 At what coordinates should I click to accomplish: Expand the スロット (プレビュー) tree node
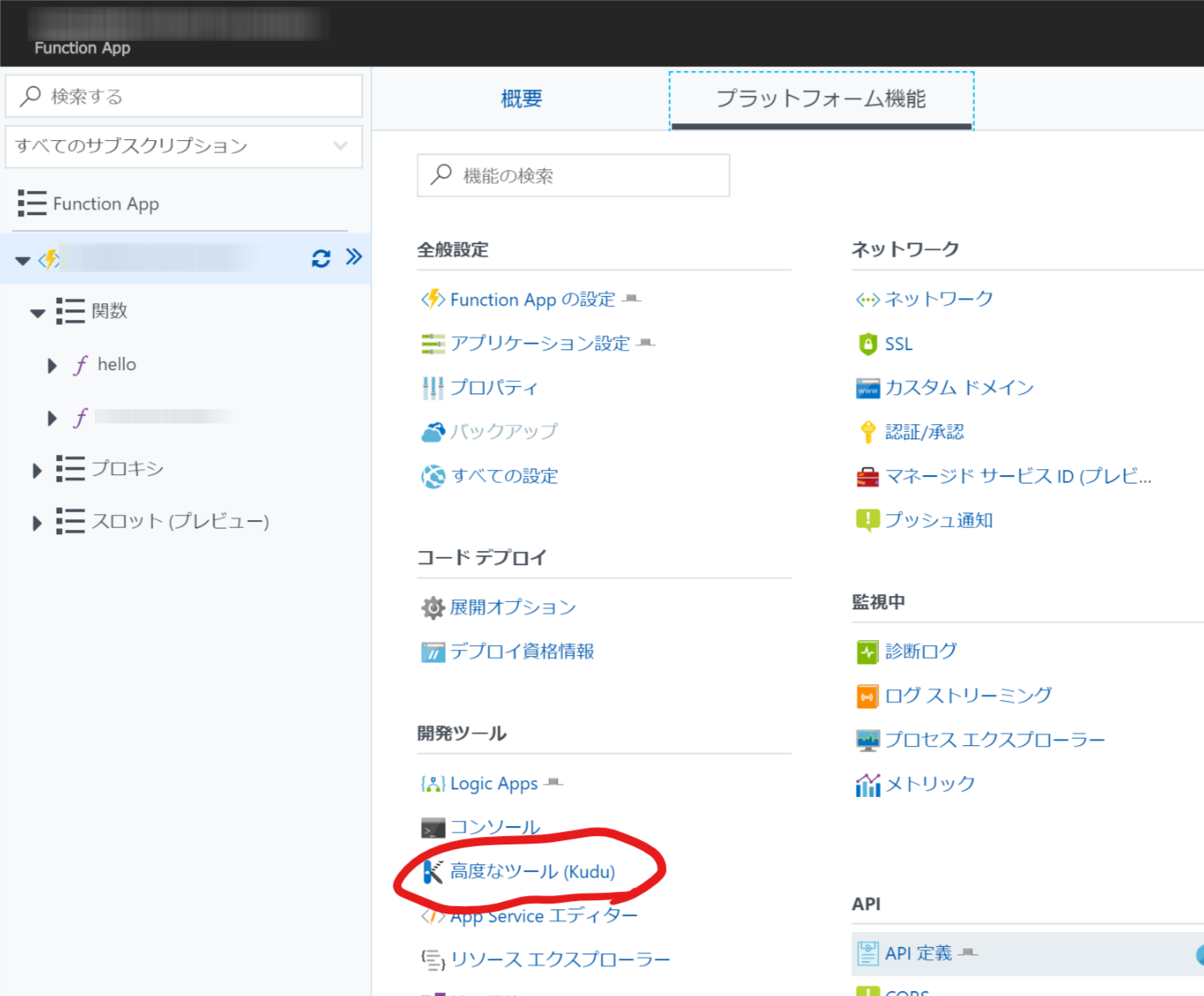tap(37, 523)
